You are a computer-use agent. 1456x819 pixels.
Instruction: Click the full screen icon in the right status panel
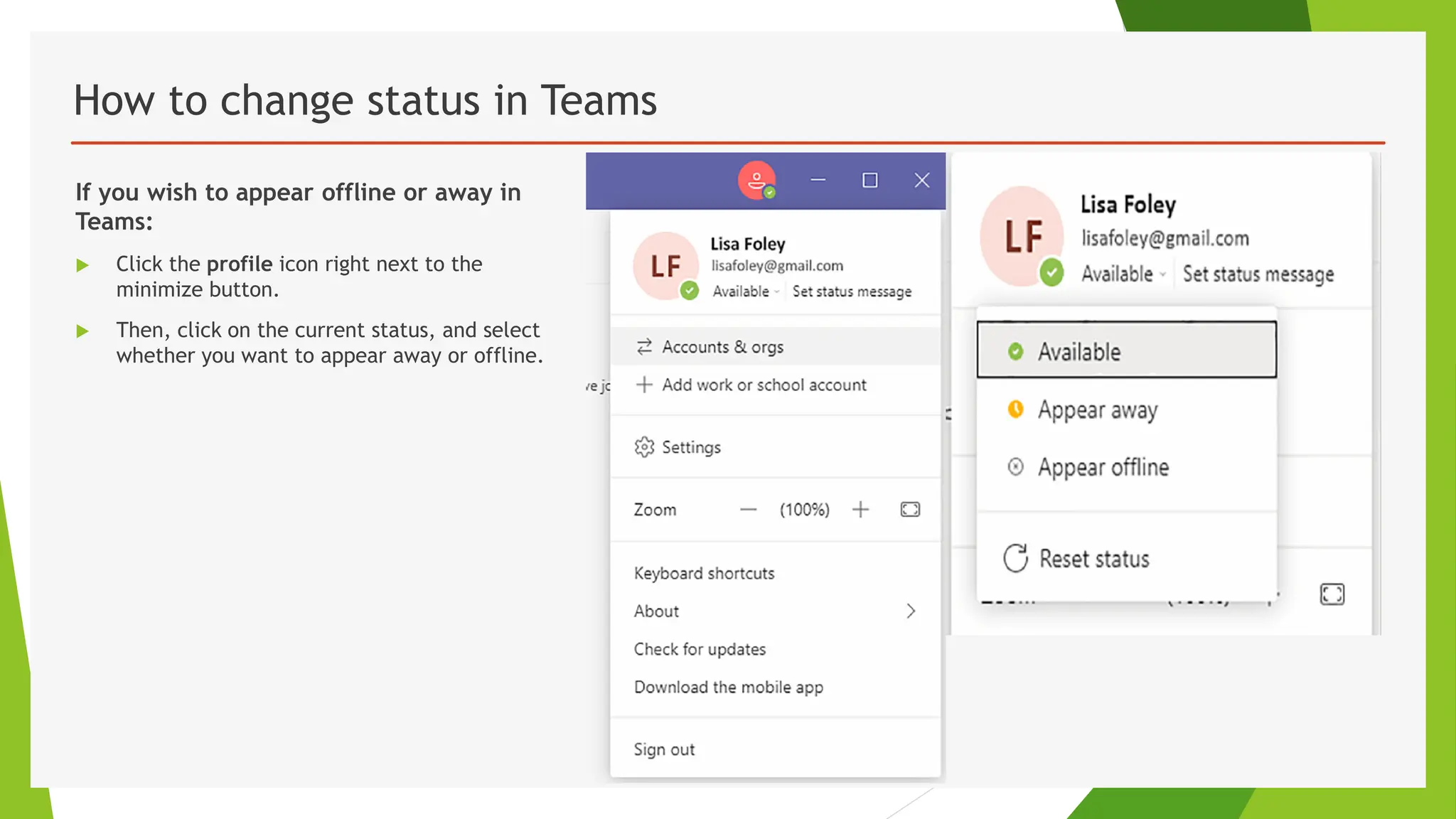pos(1332,594)
